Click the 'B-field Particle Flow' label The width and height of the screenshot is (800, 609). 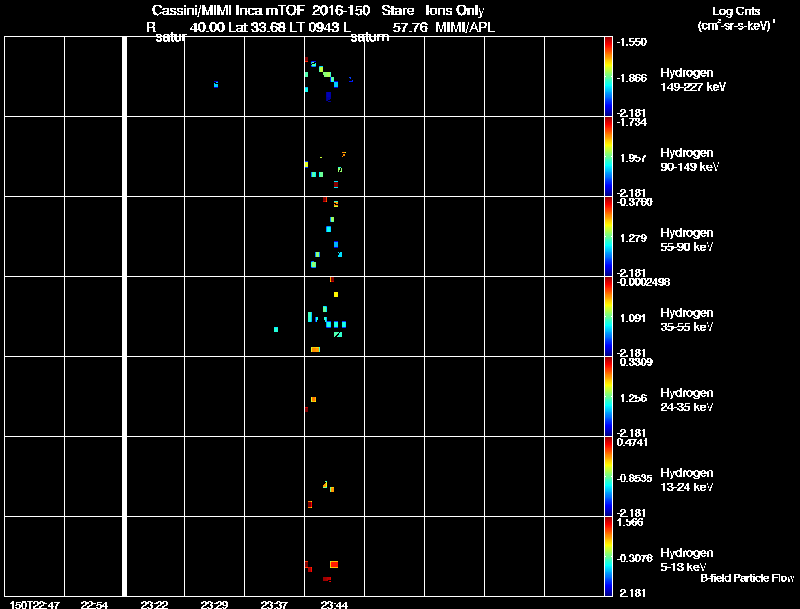click(x=747, y=578)
